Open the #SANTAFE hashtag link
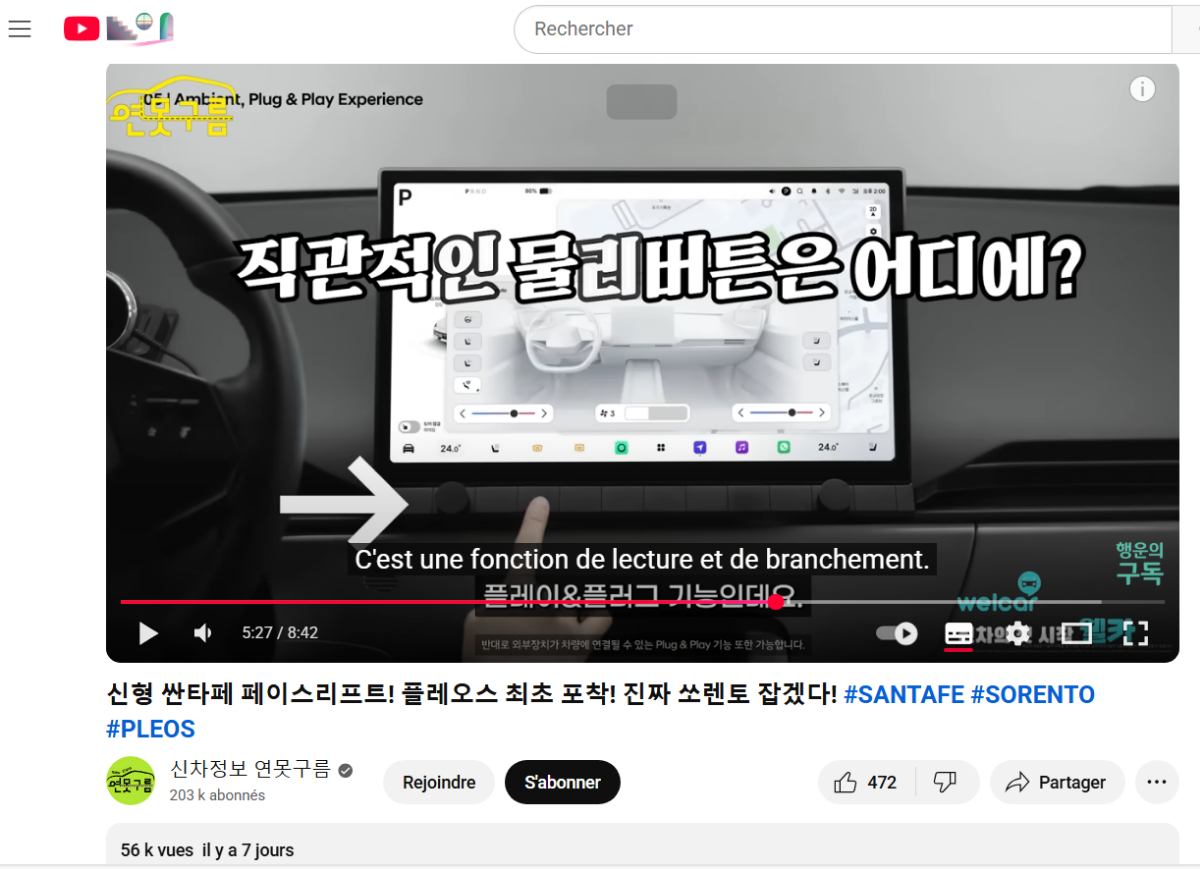1200x869 pixels. [903, 694]
